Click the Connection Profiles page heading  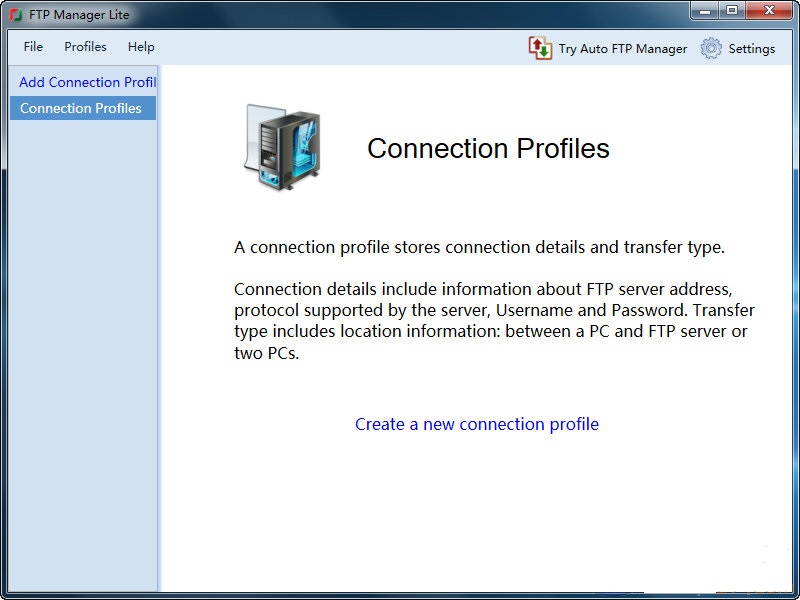pos(489,148)
